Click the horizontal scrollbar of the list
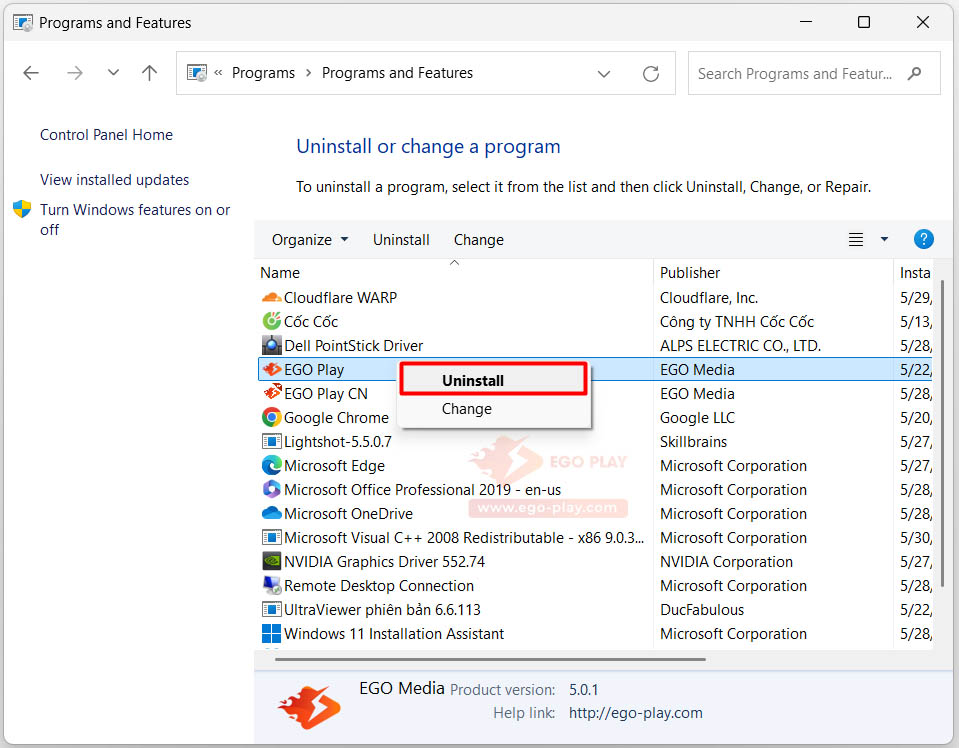Screen dimensions: 959x748 tap(490, 659)
